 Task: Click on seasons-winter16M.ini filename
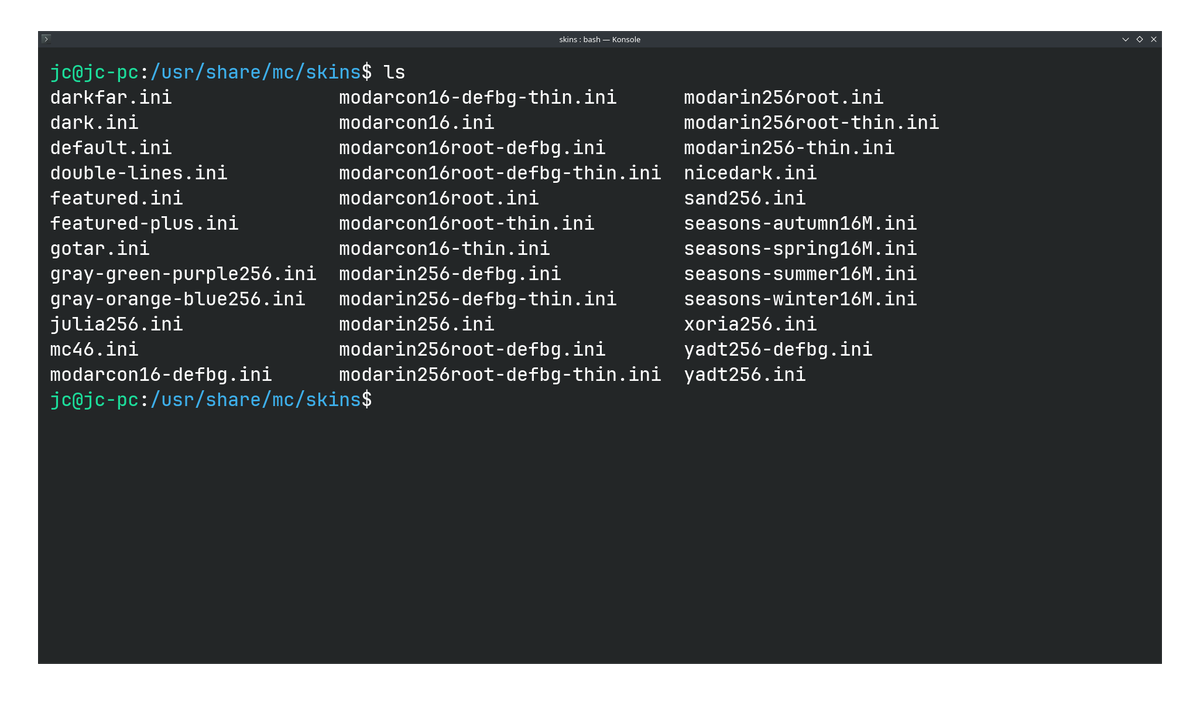point(800,299)
